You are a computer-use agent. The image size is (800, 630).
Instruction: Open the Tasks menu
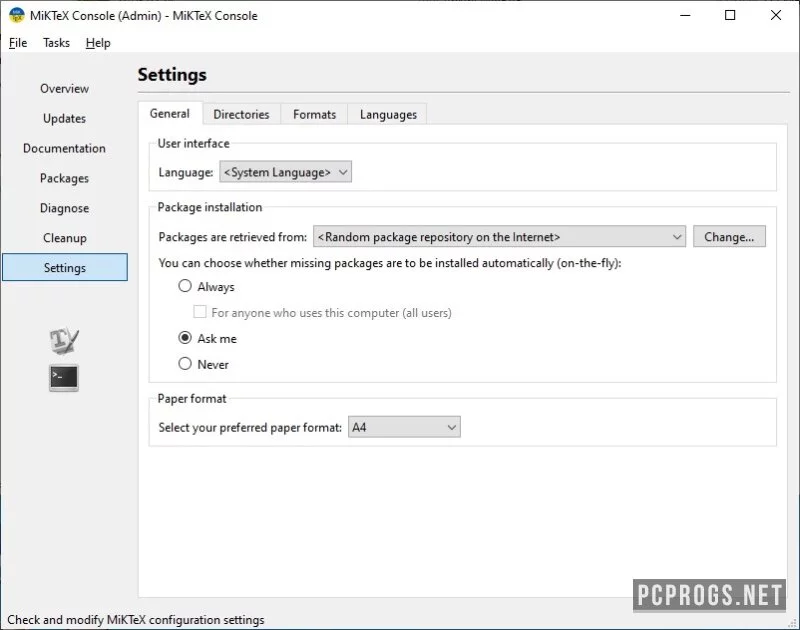(x=56, y=43)
